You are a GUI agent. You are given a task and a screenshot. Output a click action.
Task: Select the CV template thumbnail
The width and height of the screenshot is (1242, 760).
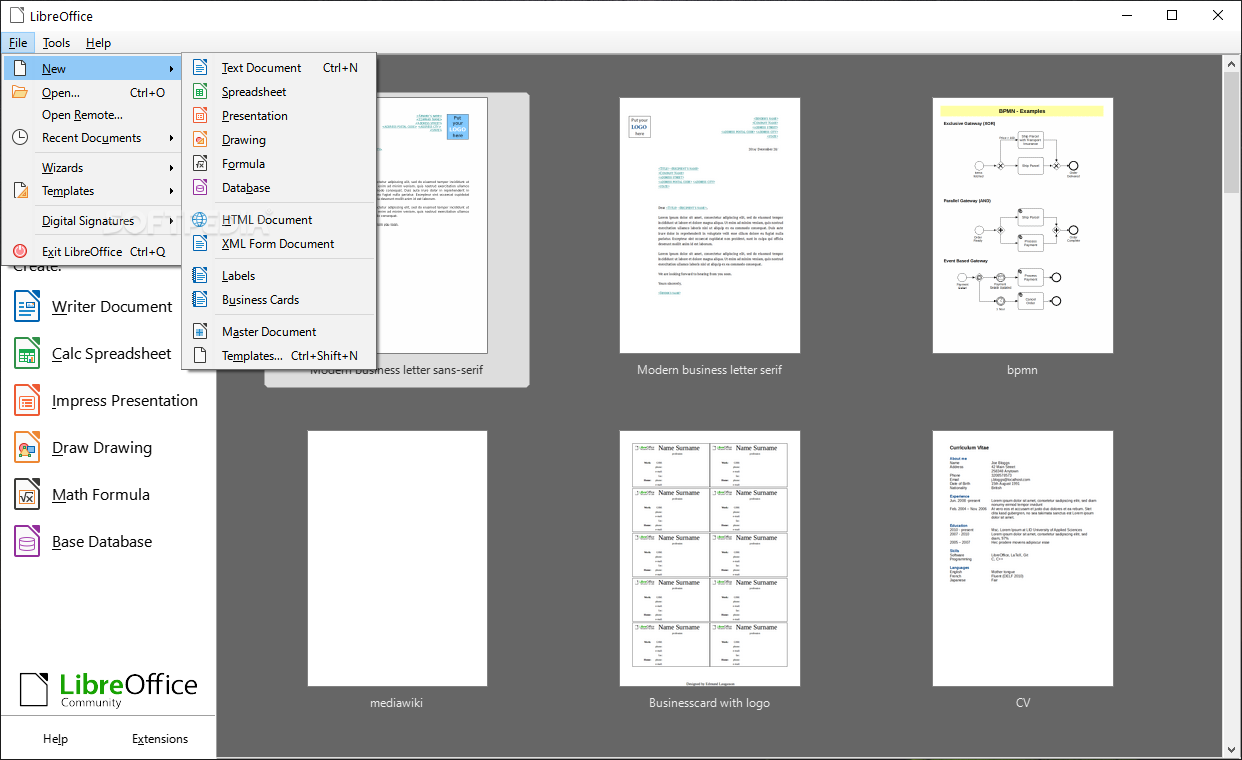[x=1023, y=558]
